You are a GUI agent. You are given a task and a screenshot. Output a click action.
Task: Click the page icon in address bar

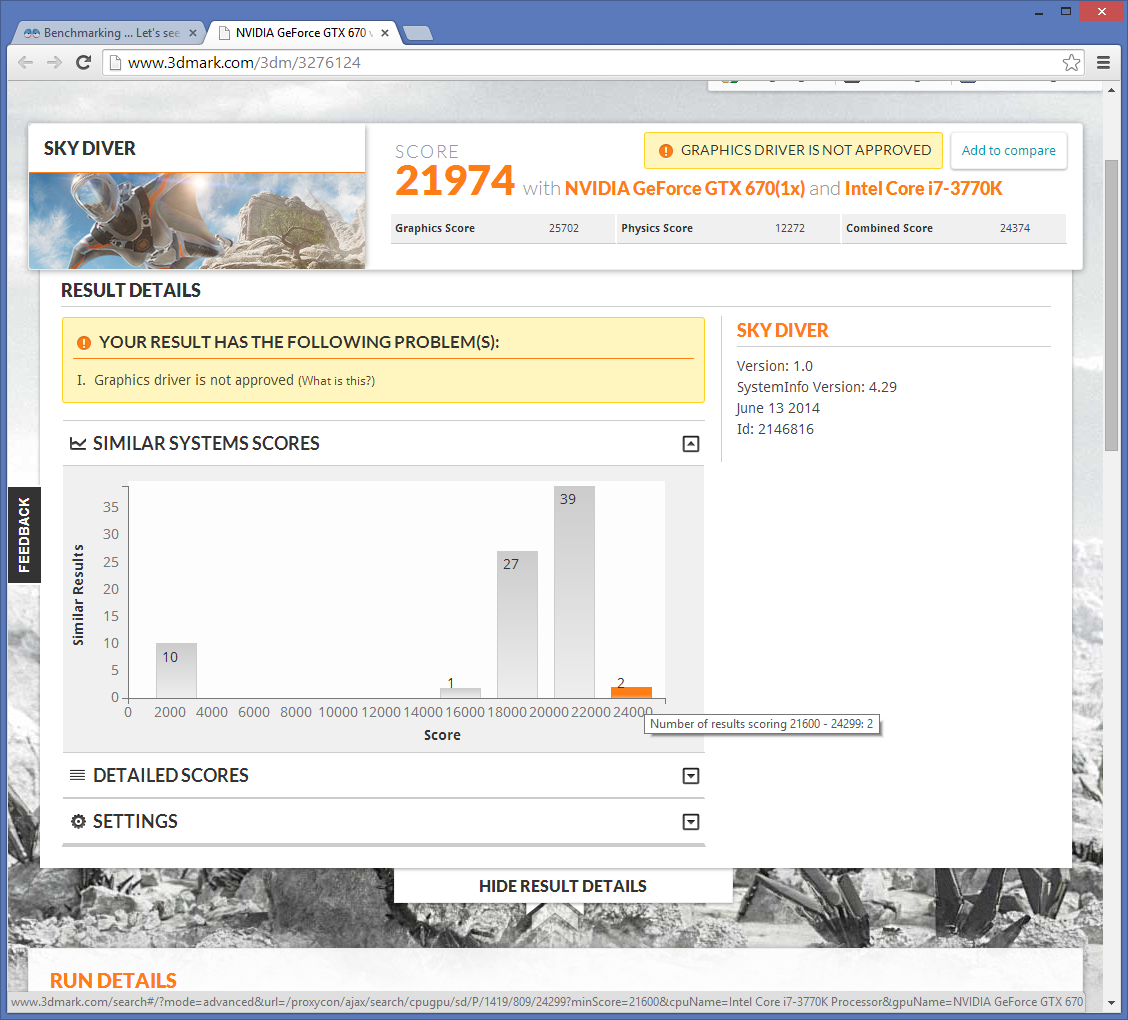point(114,63)
